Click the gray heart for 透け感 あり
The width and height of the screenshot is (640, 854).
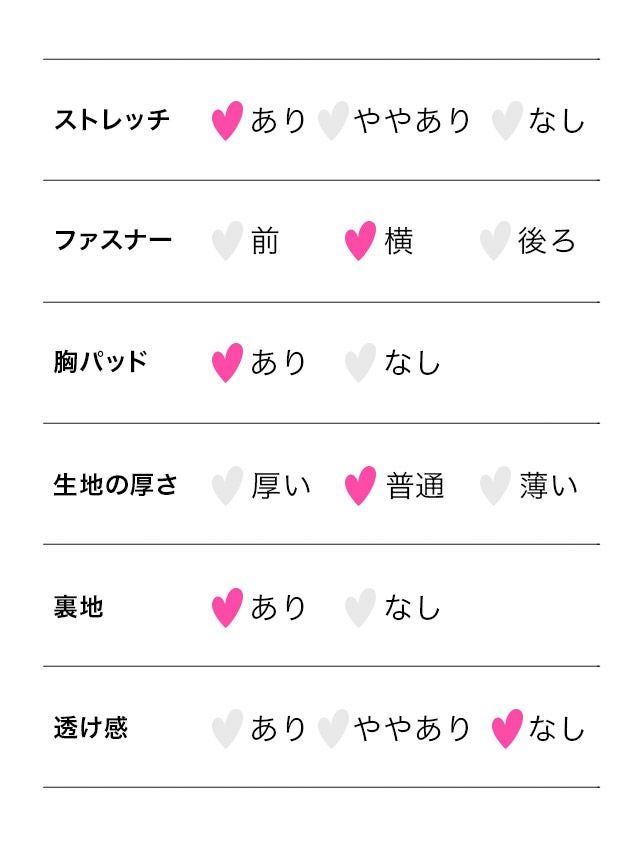pos(227,729)
